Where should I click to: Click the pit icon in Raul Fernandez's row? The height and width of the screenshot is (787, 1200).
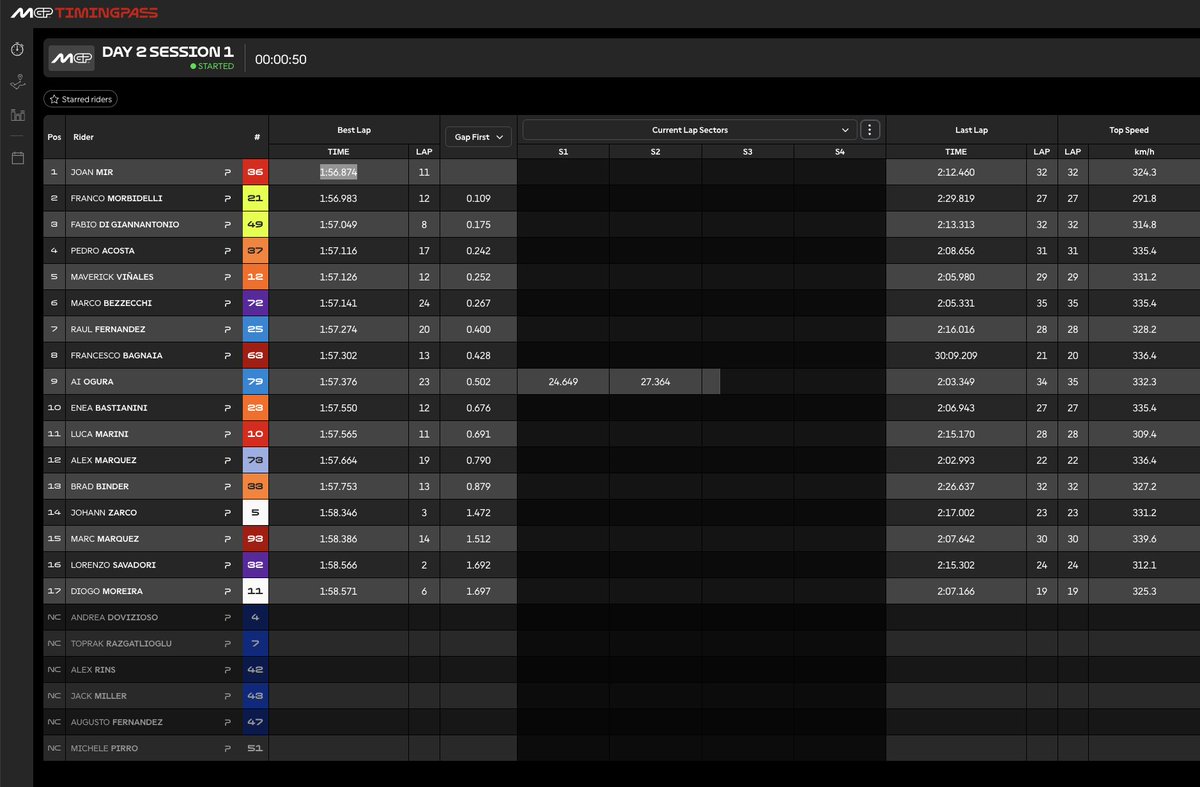pos(227,329)
